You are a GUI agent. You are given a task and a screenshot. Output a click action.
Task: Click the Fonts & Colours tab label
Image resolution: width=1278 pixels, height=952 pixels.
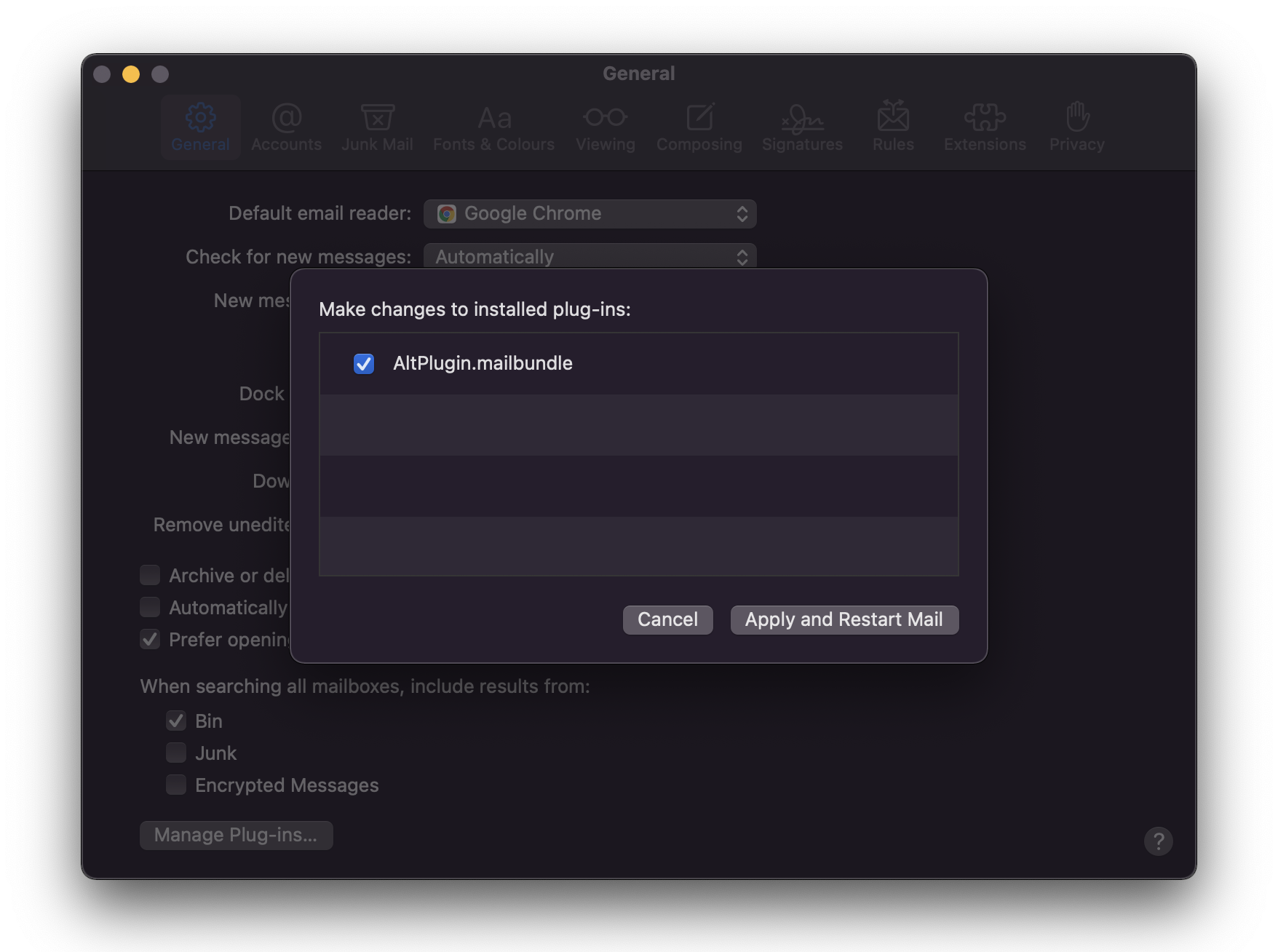[493, 144]
